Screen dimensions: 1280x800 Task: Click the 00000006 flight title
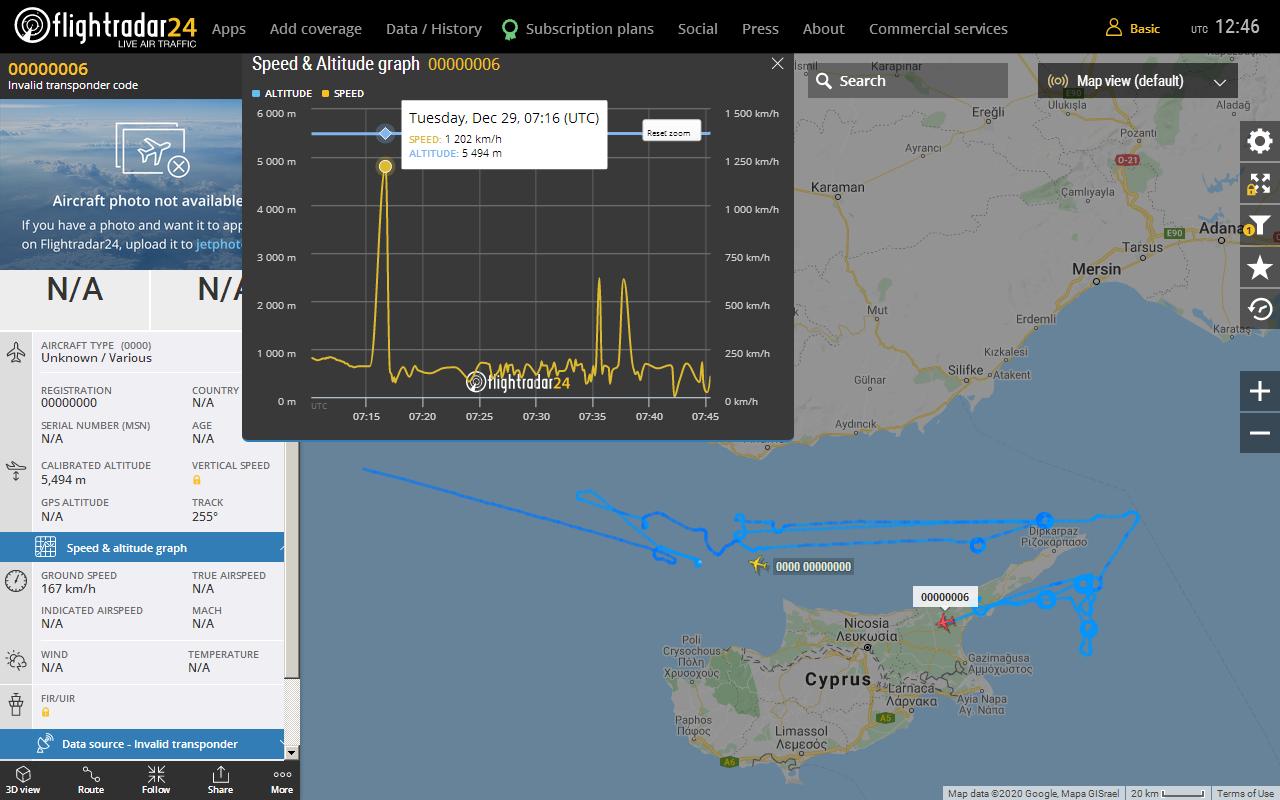(48, 69)
